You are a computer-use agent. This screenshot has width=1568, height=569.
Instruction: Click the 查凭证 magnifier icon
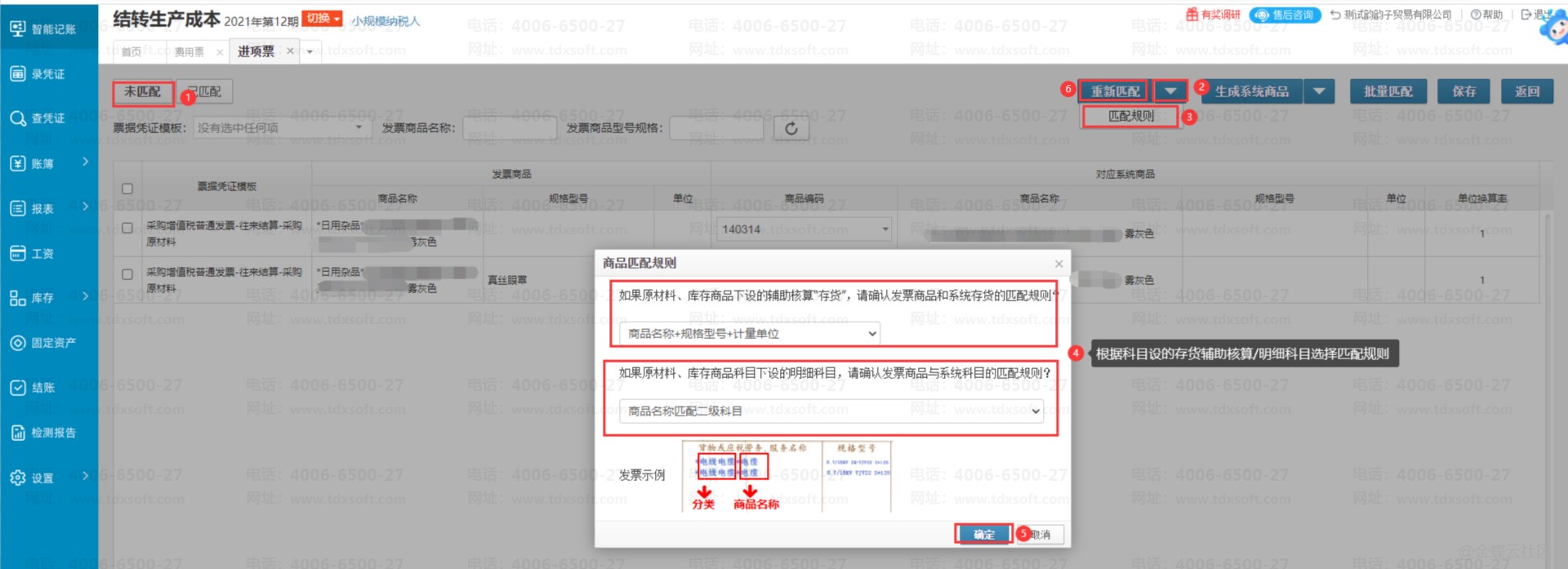(x=18, y=118)
